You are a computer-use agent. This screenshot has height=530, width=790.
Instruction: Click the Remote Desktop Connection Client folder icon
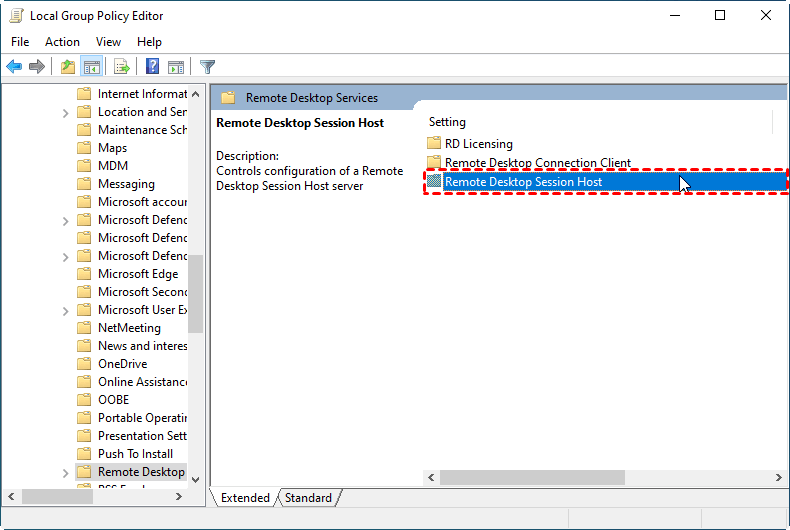coord(434,162)
